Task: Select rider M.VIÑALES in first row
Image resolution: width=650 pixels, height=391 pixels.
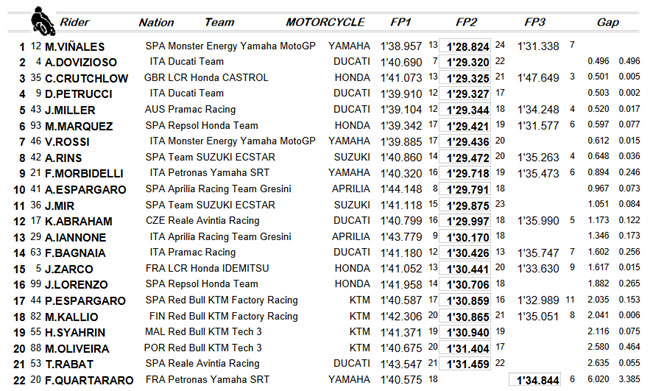Action: [75, 47]
